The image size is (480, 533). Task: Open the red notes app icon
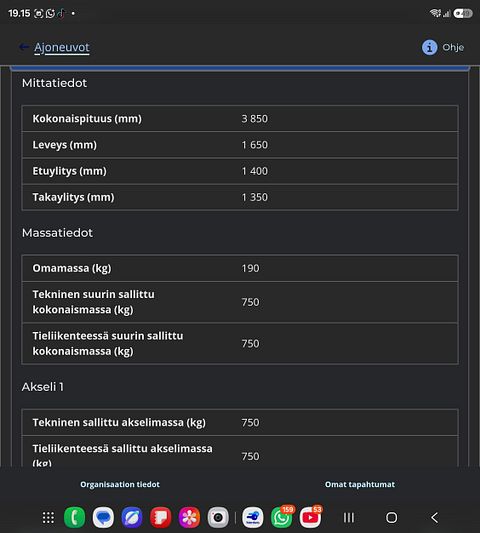[160, 517]
